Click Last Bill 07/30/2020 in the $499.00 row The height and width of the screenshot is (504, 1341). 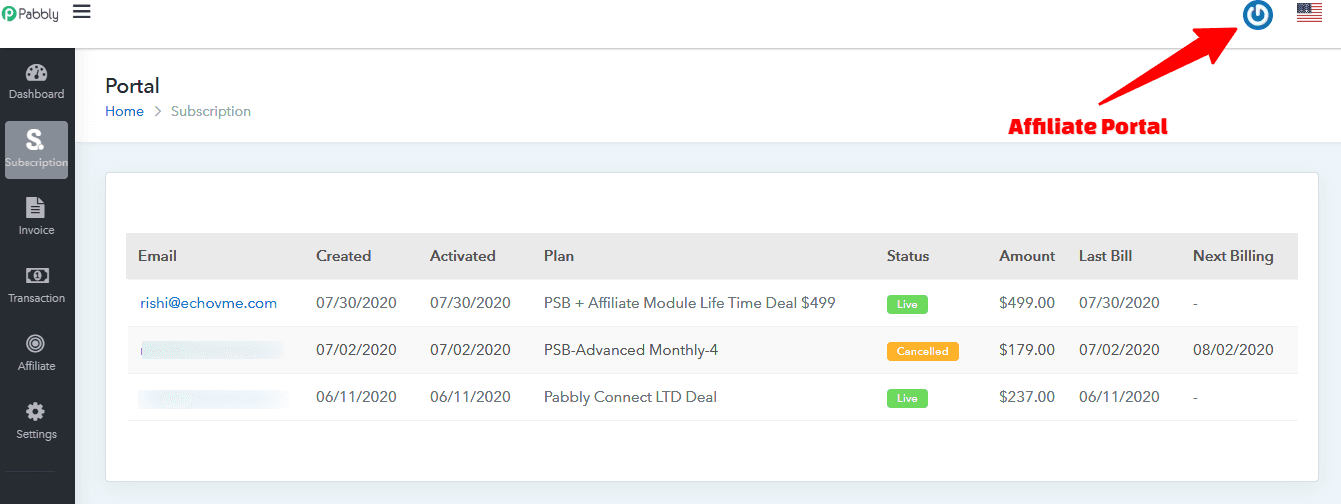pos(1119,303)
